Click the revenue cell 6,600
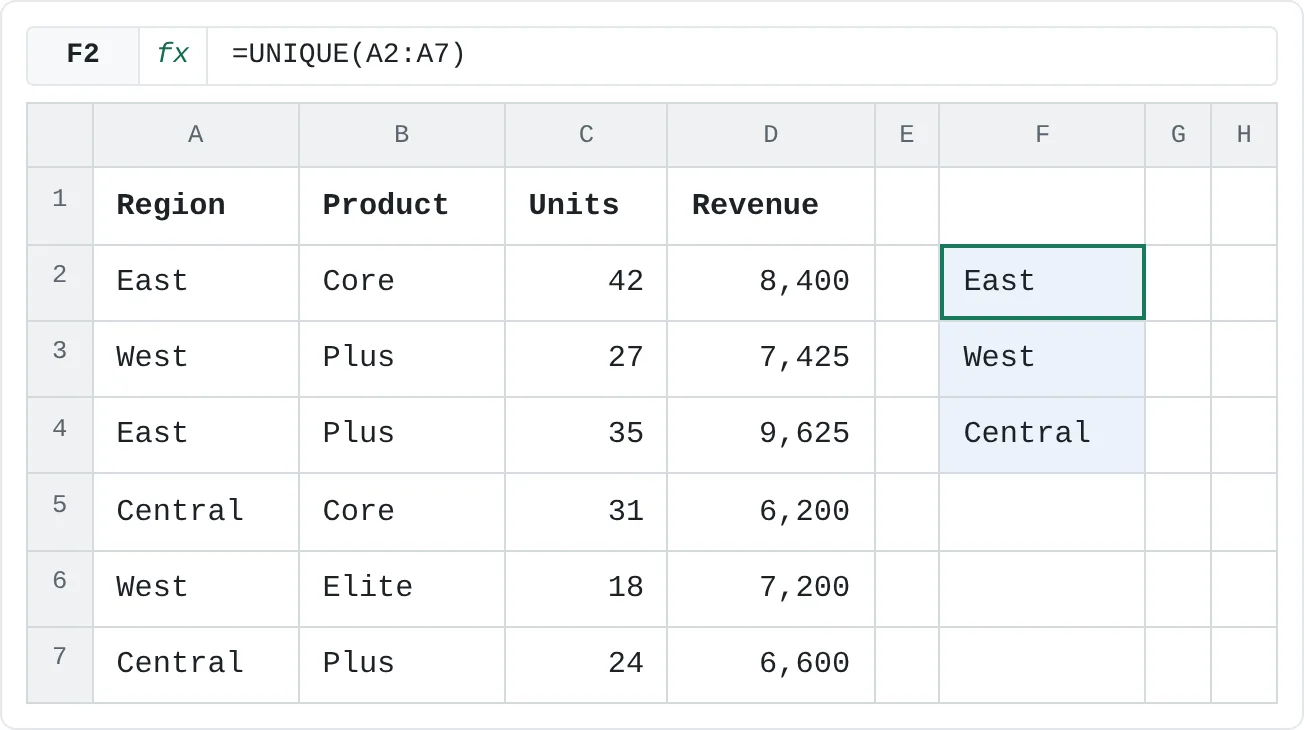The image size is (1304, 730). pos(771,665)
